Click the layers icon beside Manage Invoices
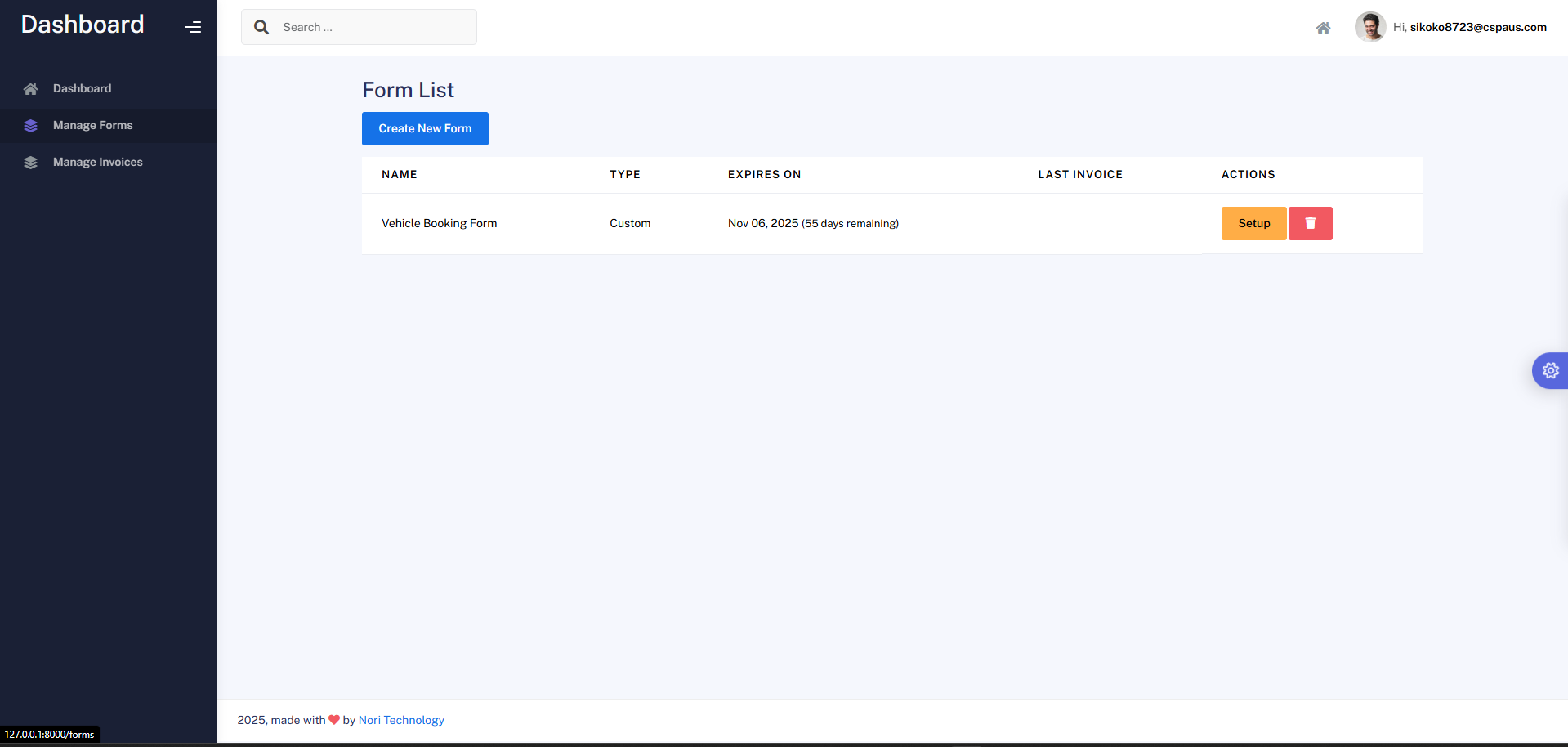Screen dimensions: 1568x747 pyautogui.click(x=31, y=163)
